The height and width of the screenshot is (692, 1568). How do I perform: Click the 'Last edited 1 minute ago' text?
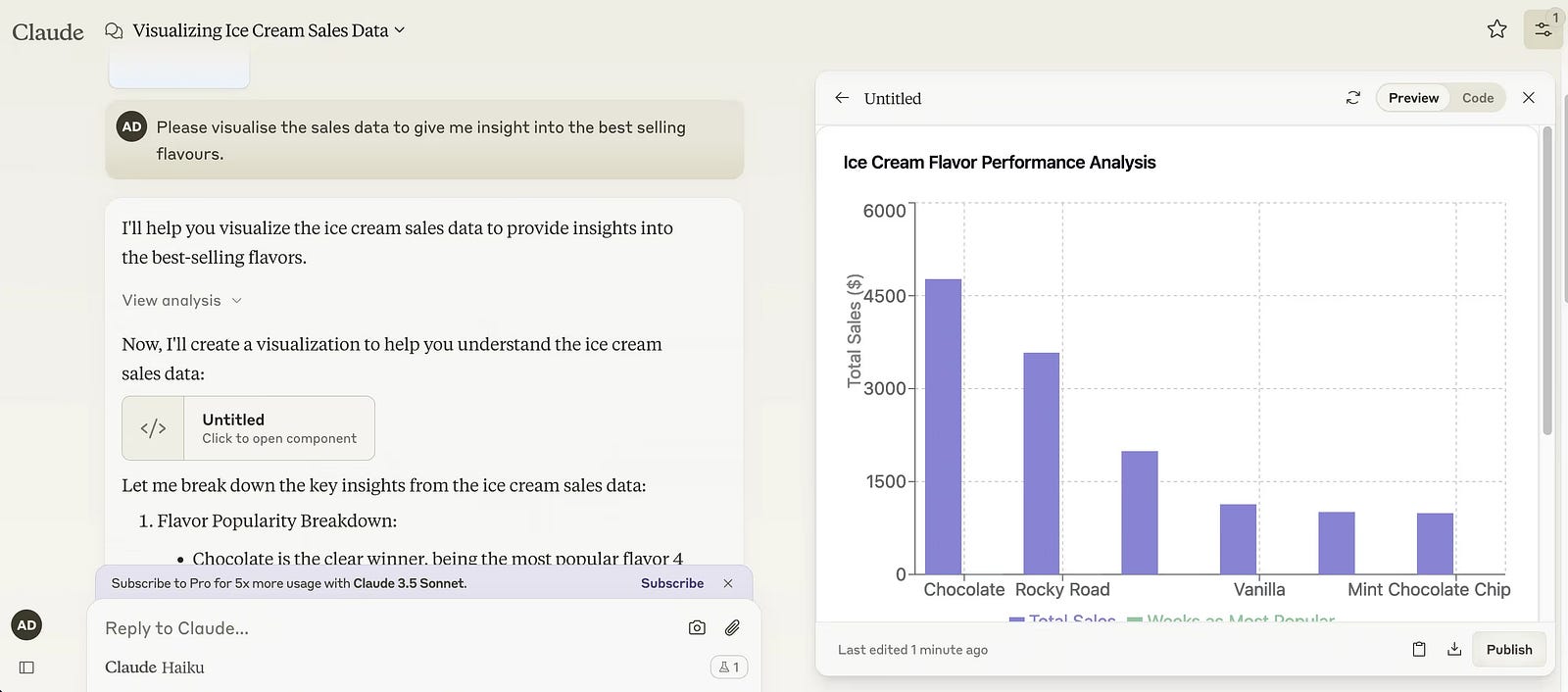pos(912,650)
